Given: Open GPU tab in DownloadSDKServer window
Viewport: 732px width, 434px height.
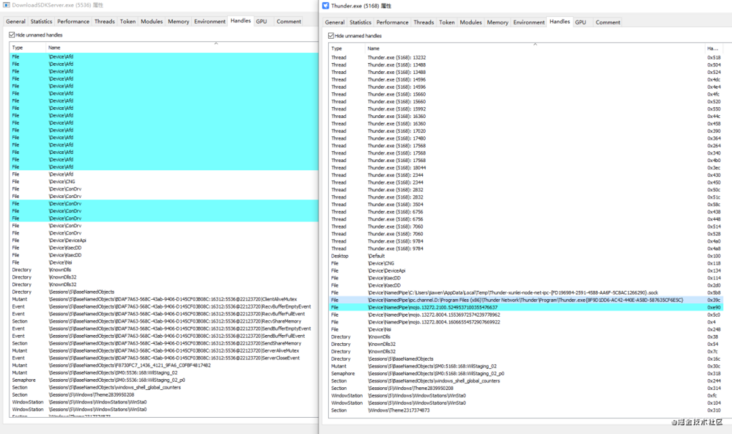Looking at the screenshot, I should pyautogui.click(x=261, y=21).
